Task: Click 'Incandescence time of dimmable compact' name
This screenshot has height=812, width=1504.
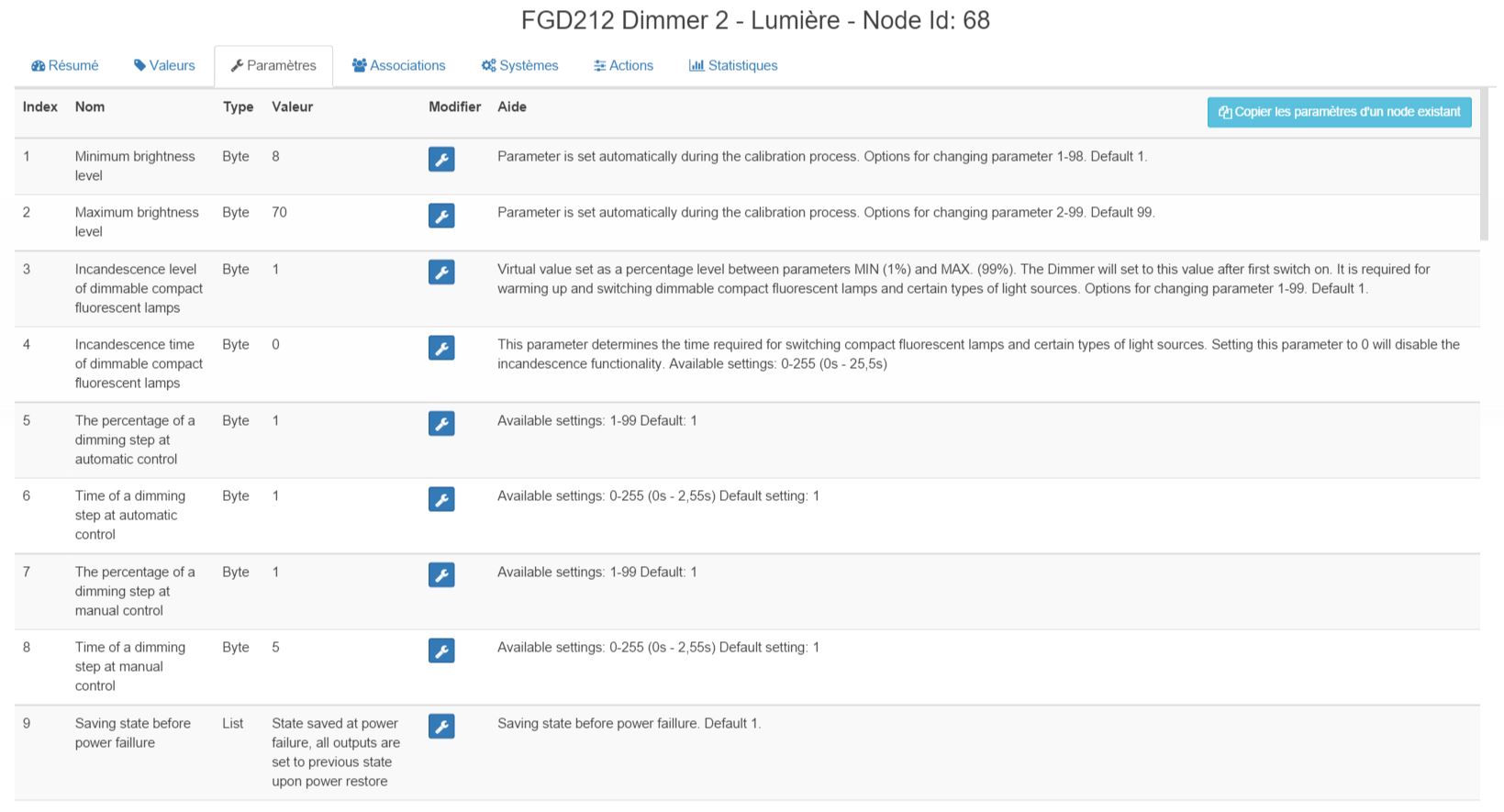Action: 139,363
